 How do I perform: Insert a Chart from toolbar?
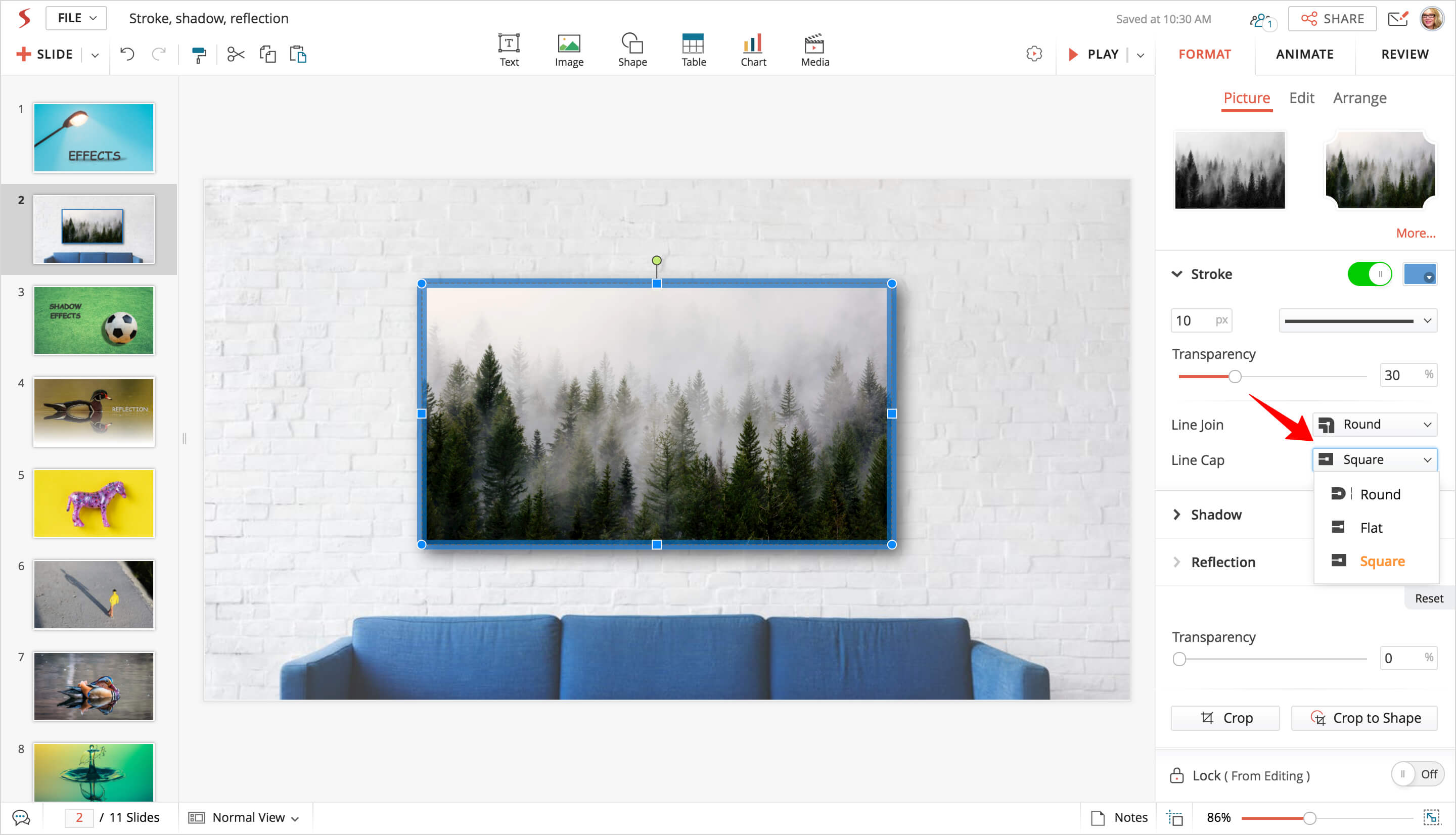(x=752, y=51)
